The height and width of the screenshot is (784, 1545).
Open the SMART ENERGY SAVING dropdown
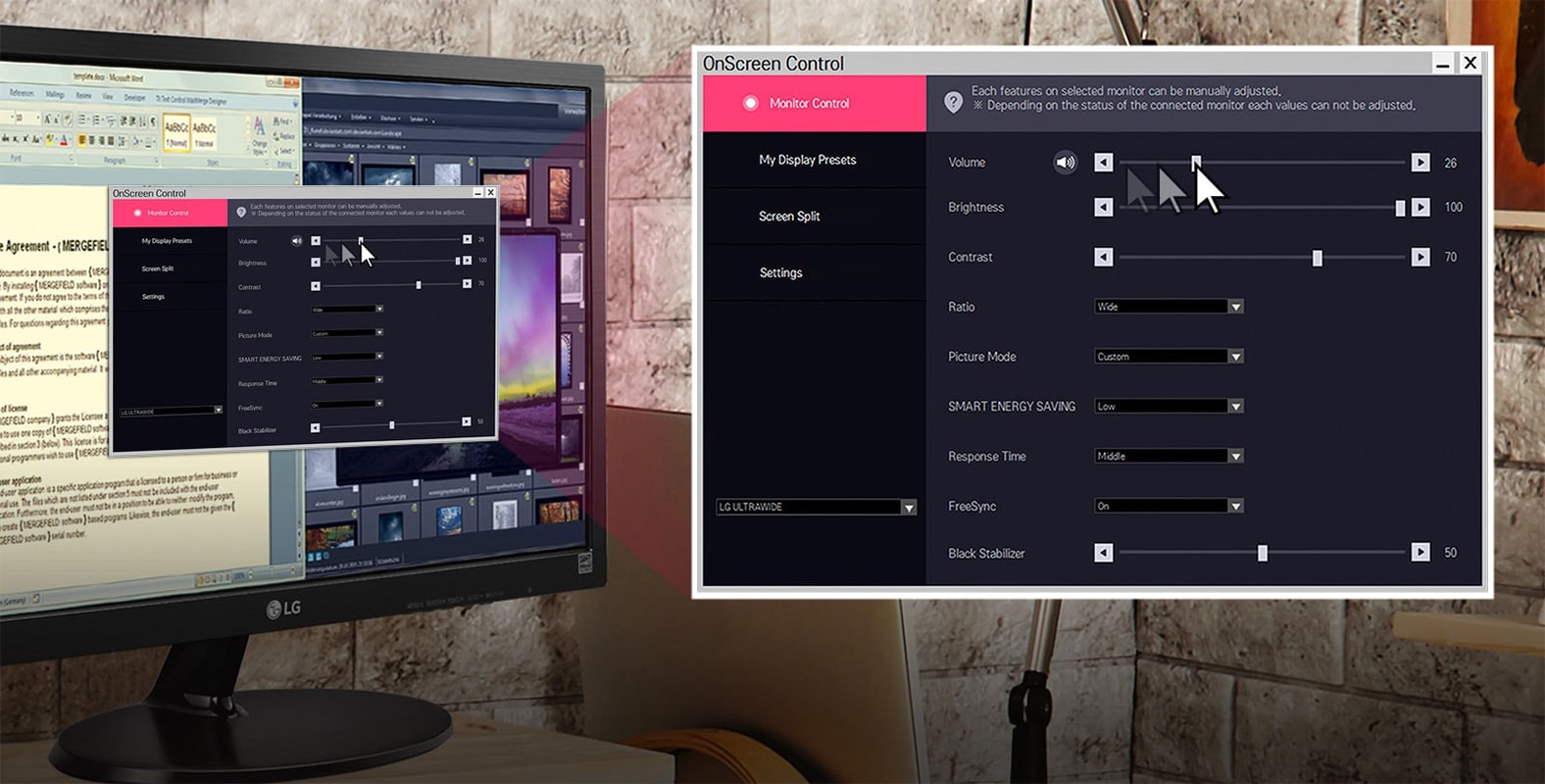click(1169, 406)
